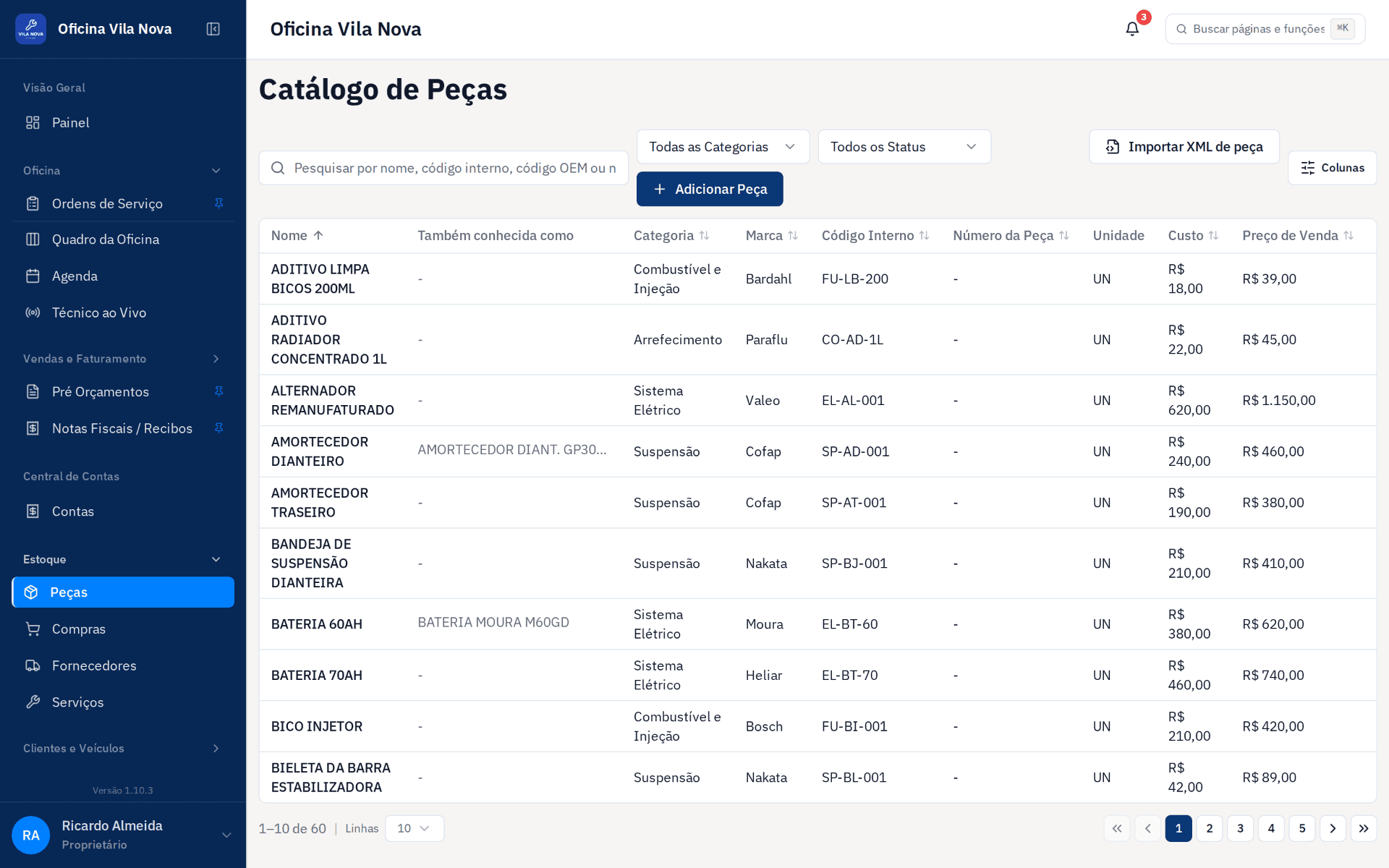Screen dimensions: 1389x868
Task: Open notifications bell
Action: click(x=1132, y=29)
